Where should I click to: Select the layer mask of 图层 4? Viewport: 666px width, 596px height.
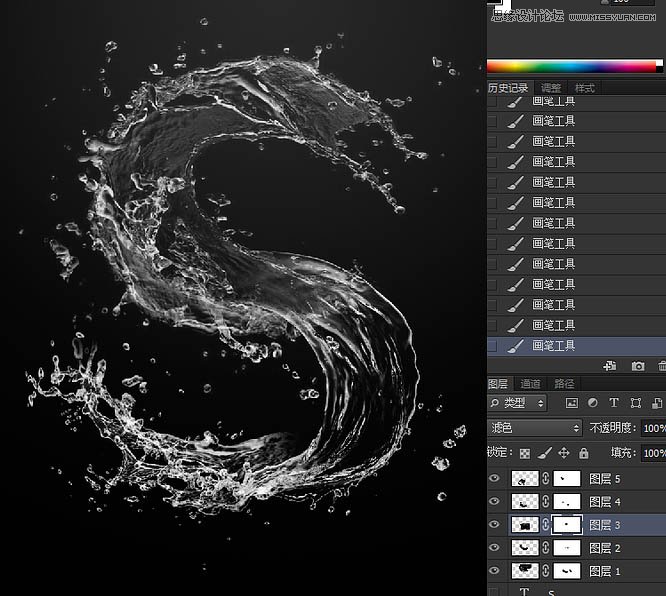click(567, 502)
